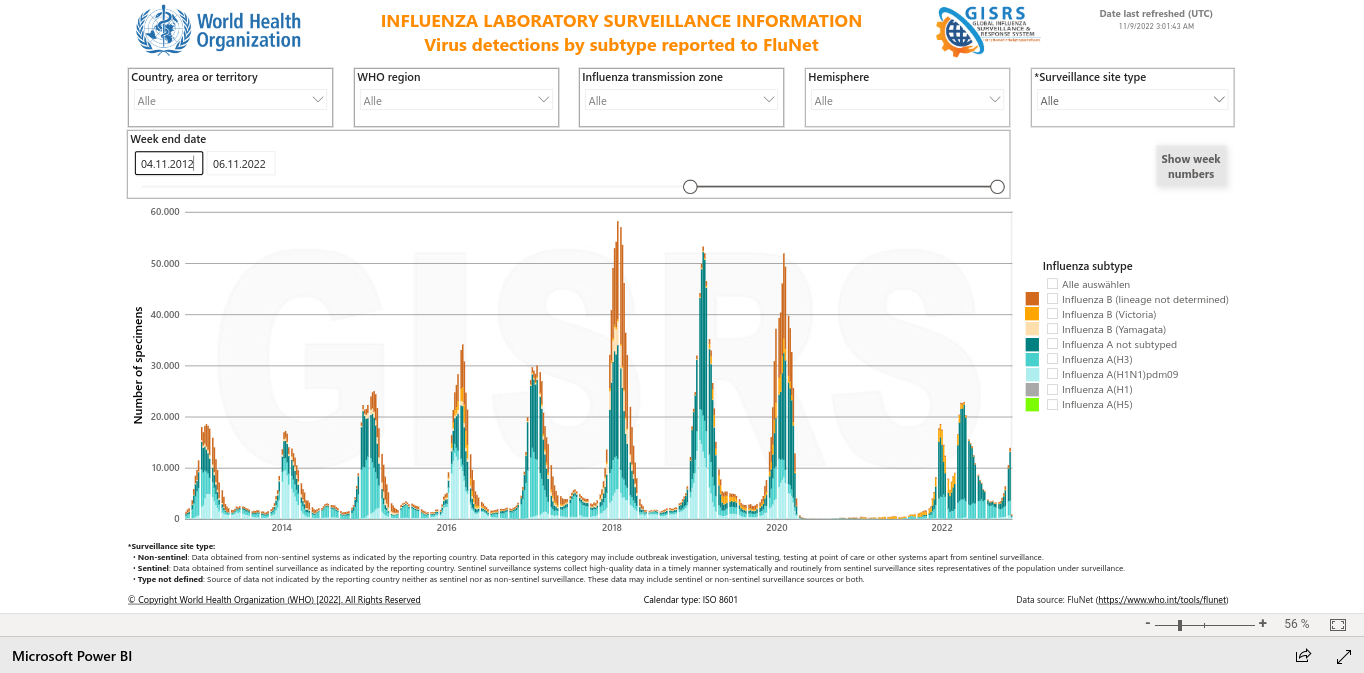Open the Country, area or territory dropdown
The height and width of the screenshot is (673, 1364).
point(230,100)
